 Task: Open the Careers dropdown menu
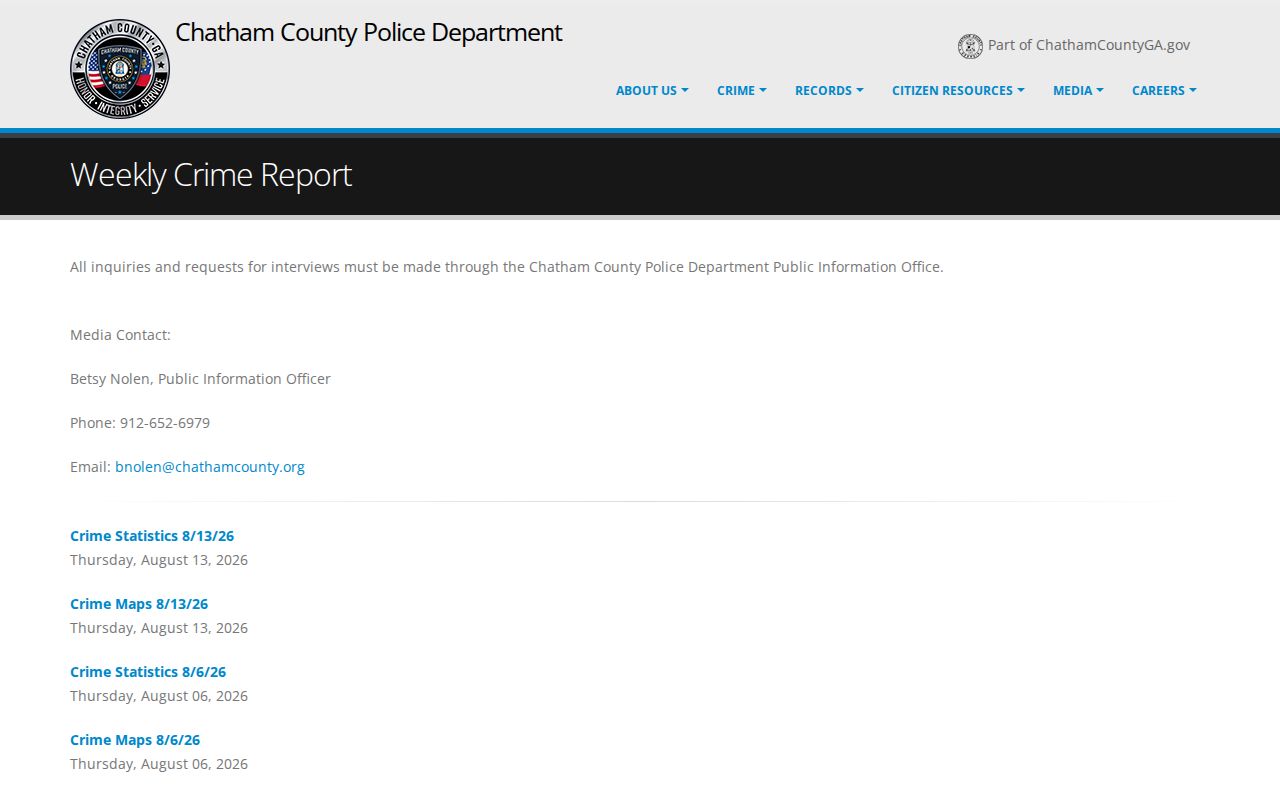click(x=1164, y=90)
